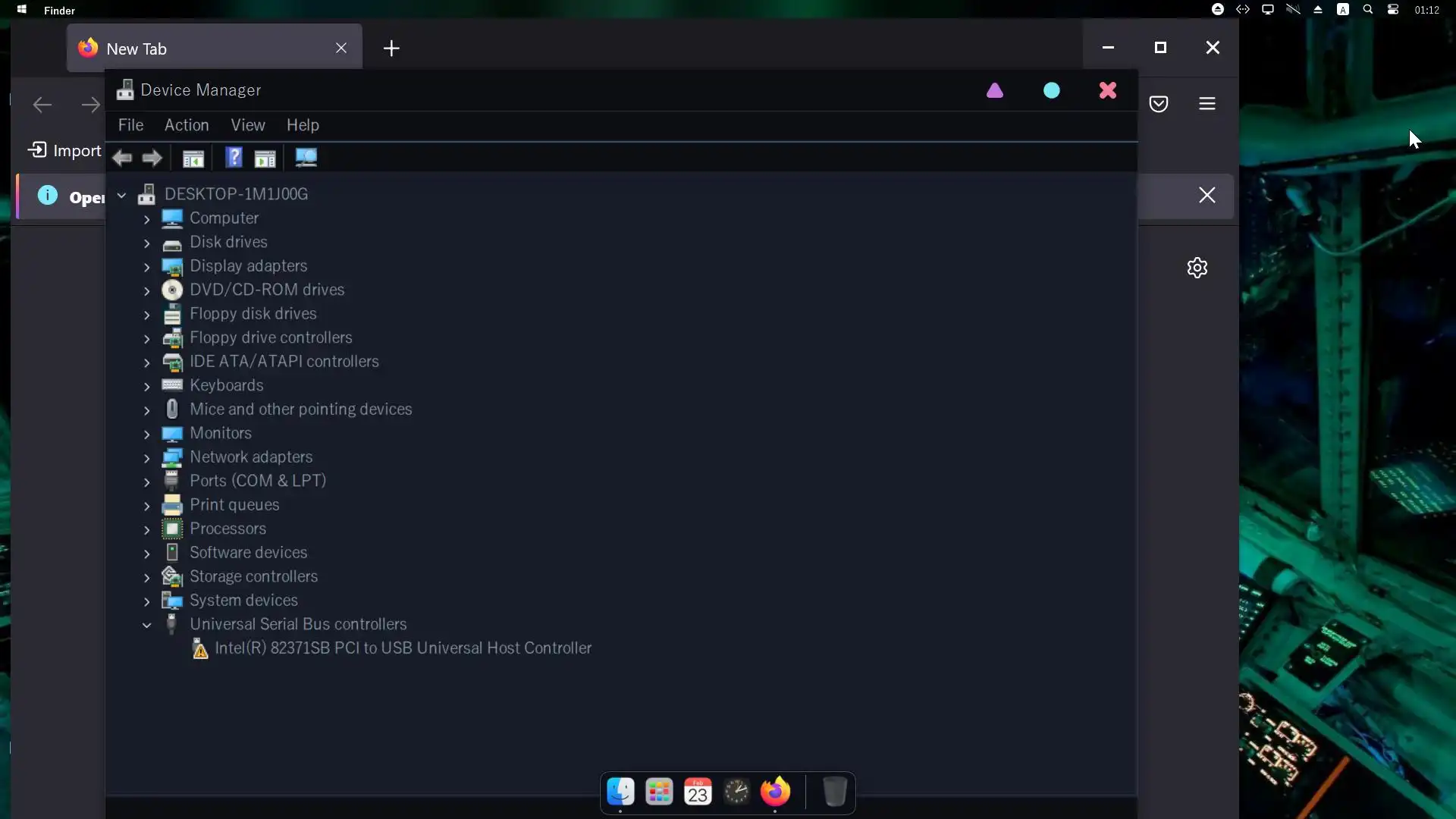Click the Properties toolbar icon
Viewport: 1456px width, 819px height.
[265, 158]
